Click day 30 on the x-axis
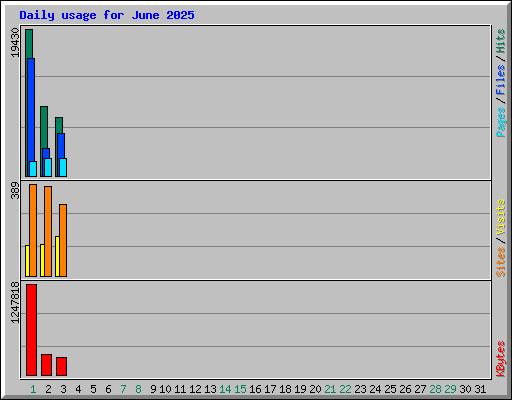The height and width of the screenshot is (400, 512). pos(465,389)
